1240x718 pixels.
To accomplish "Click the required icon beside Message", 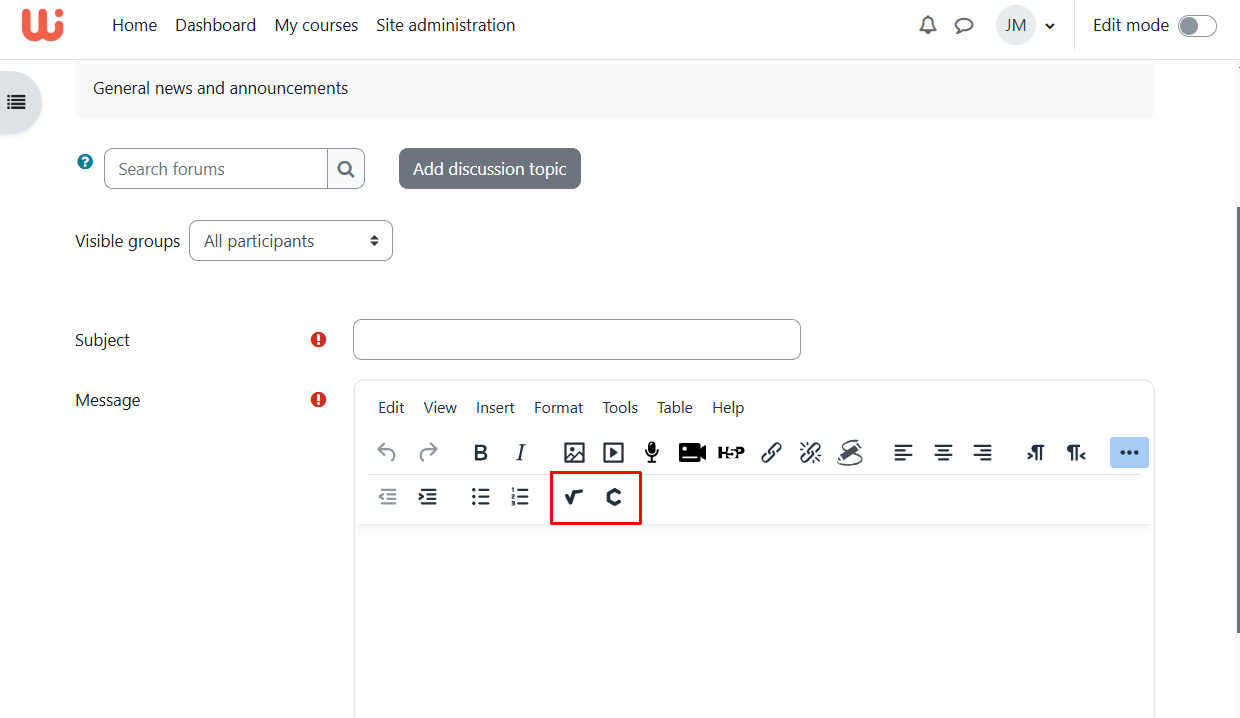I will pyautogui.click(x=318, y=400).
